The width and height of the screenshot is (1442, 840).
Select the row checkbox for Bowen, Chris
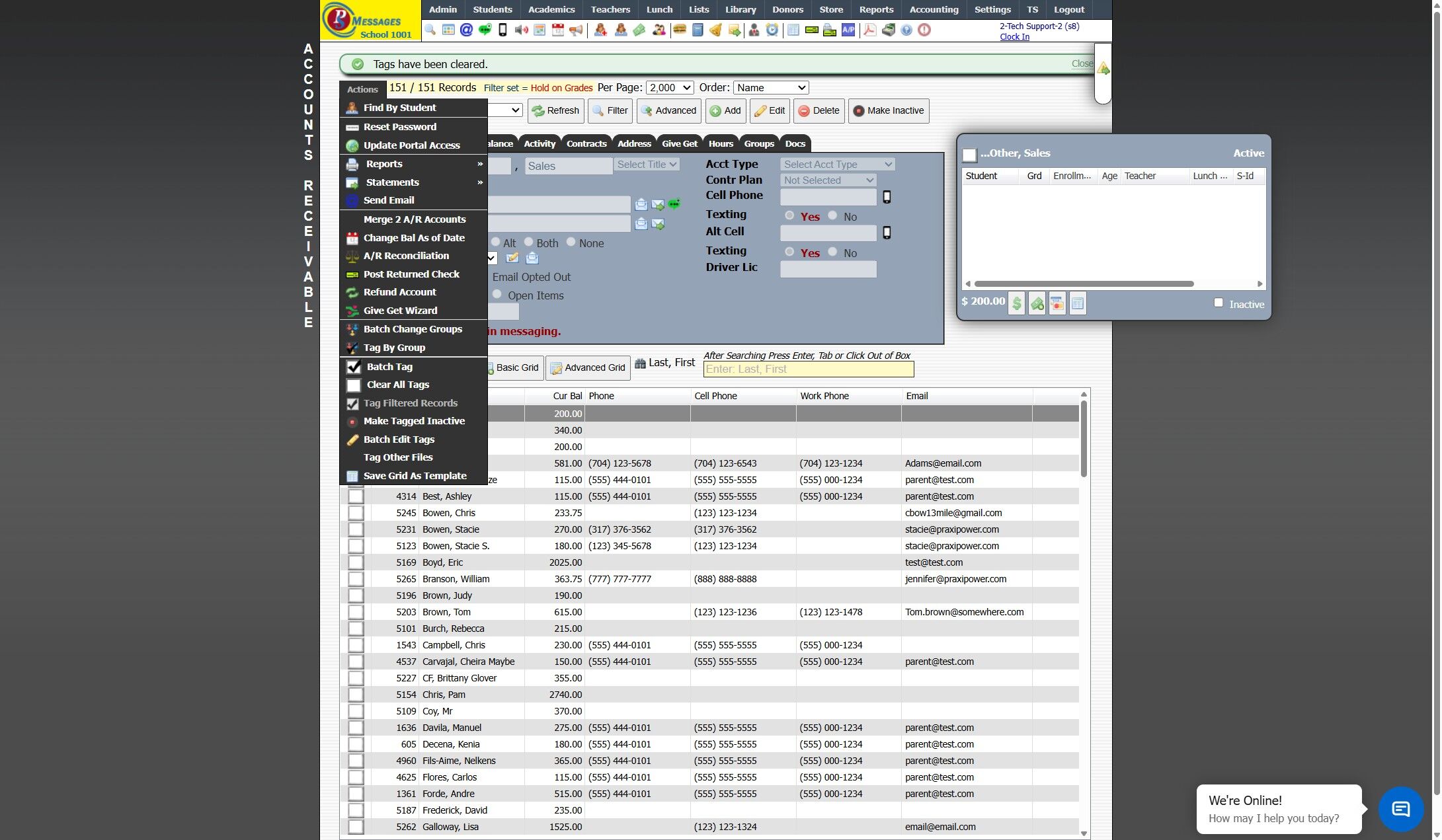(356, 513)
